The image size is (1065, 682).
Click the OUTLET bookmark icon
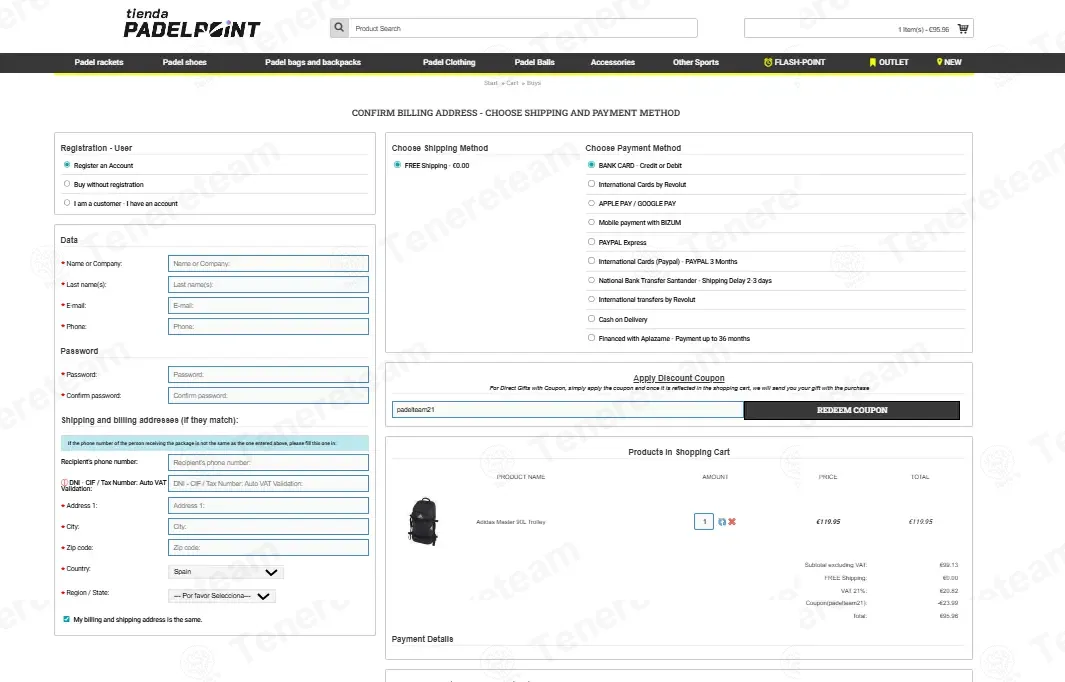[873, 62]
